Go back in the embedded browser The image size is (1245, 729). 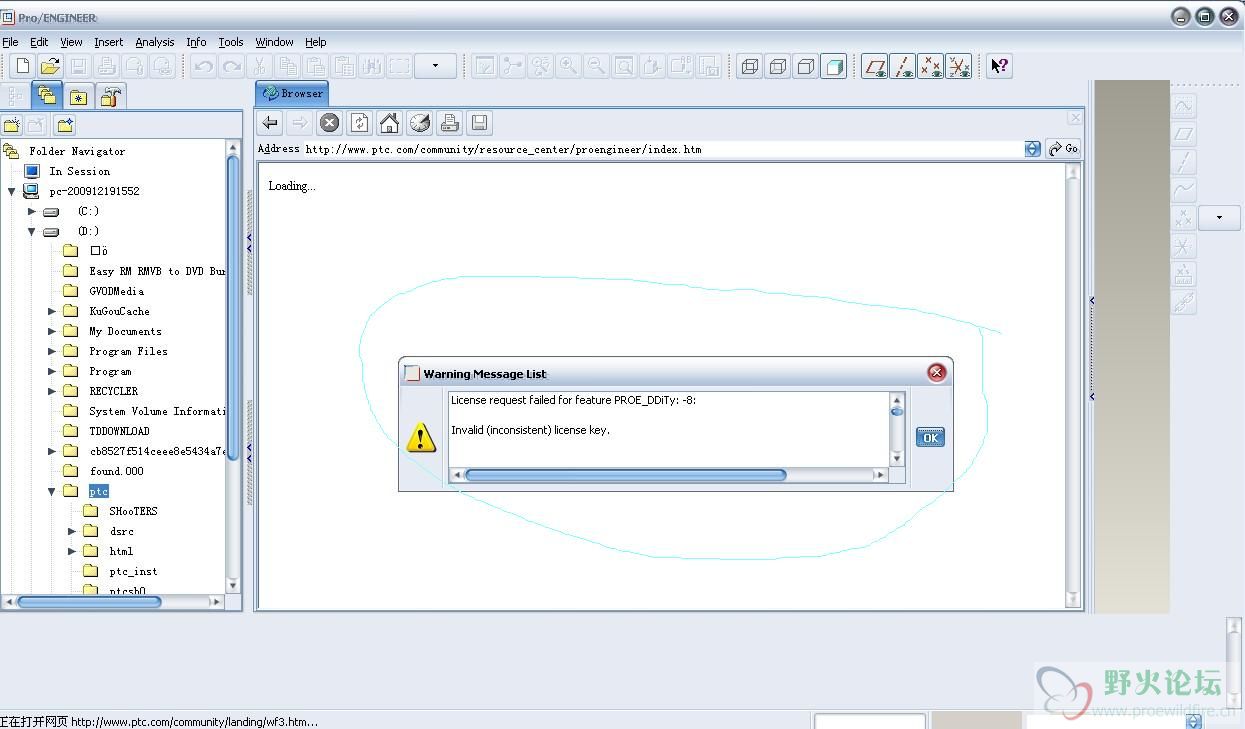[270, 123]
